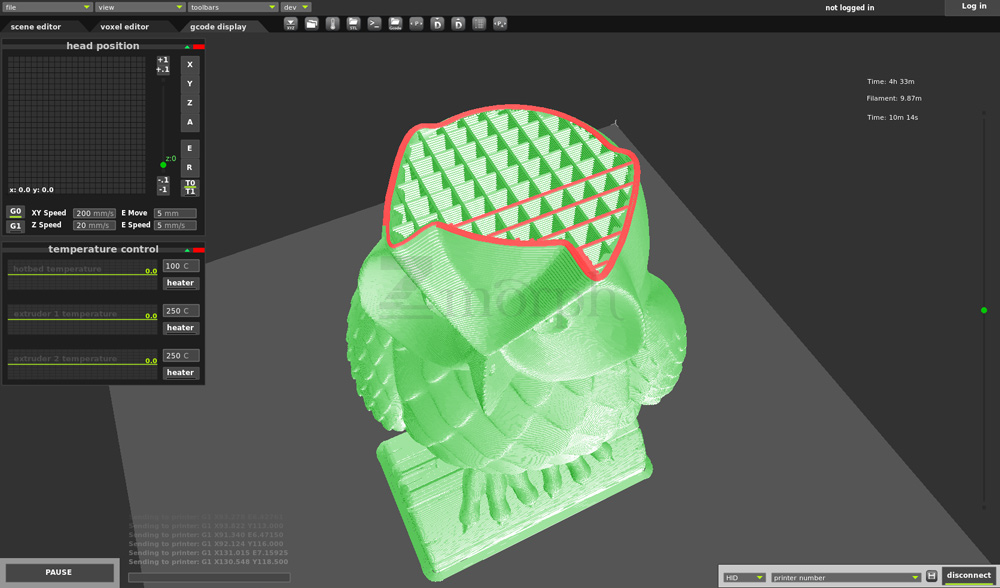Open the toolbars dropdown menu

[232, 7]
